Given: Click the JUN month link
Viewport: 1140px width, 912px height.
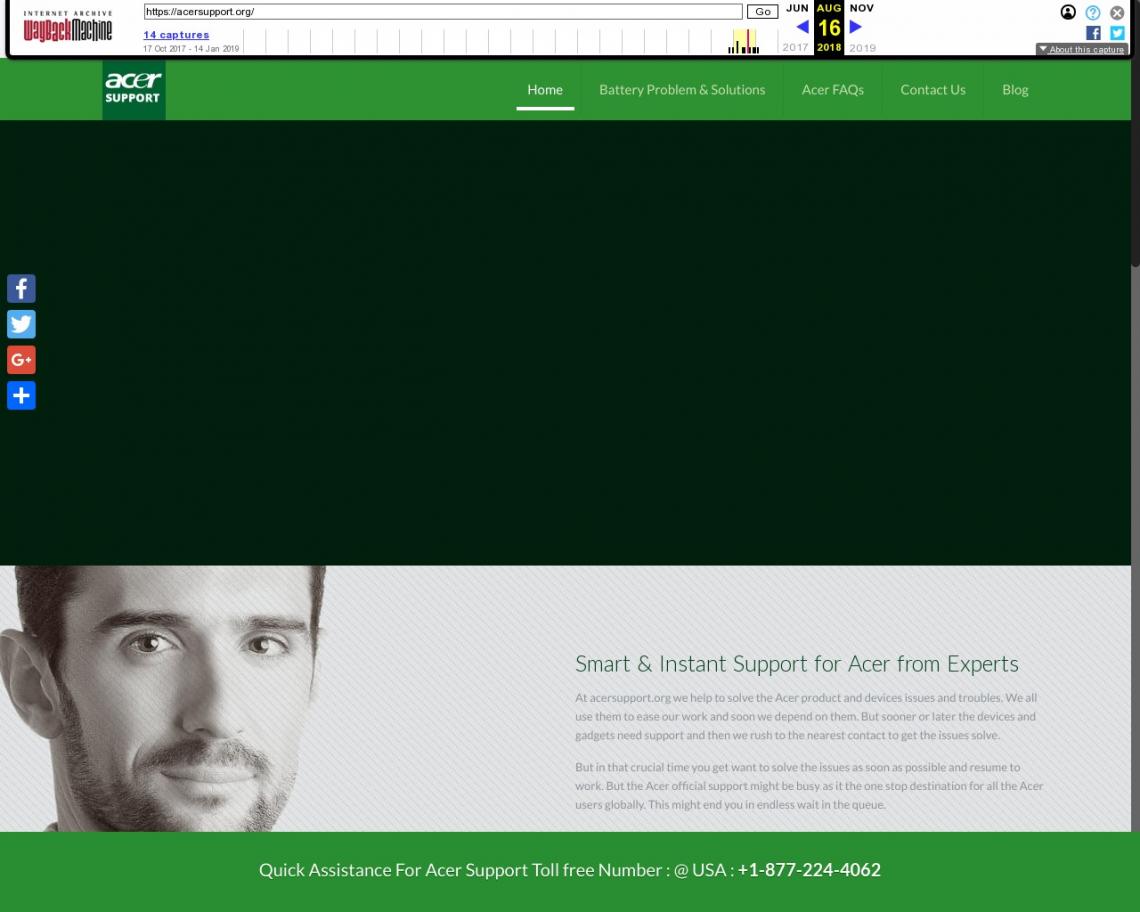Looking at the screenshot, I should point(797,8).
